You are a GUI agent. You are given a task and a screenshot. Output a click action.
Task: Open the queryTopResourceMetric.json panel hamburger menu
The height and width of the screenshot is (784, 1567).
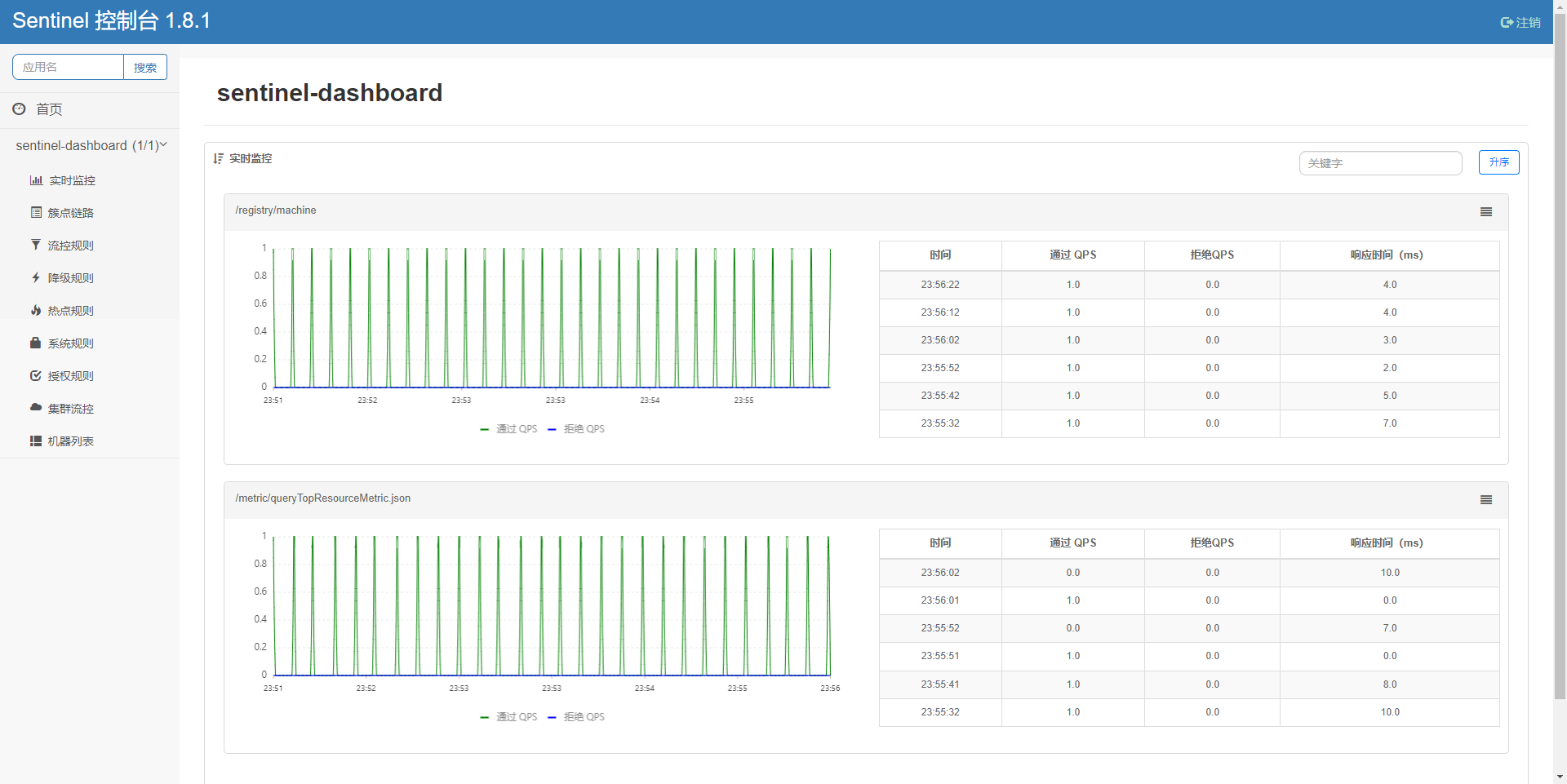(1486, 499)
